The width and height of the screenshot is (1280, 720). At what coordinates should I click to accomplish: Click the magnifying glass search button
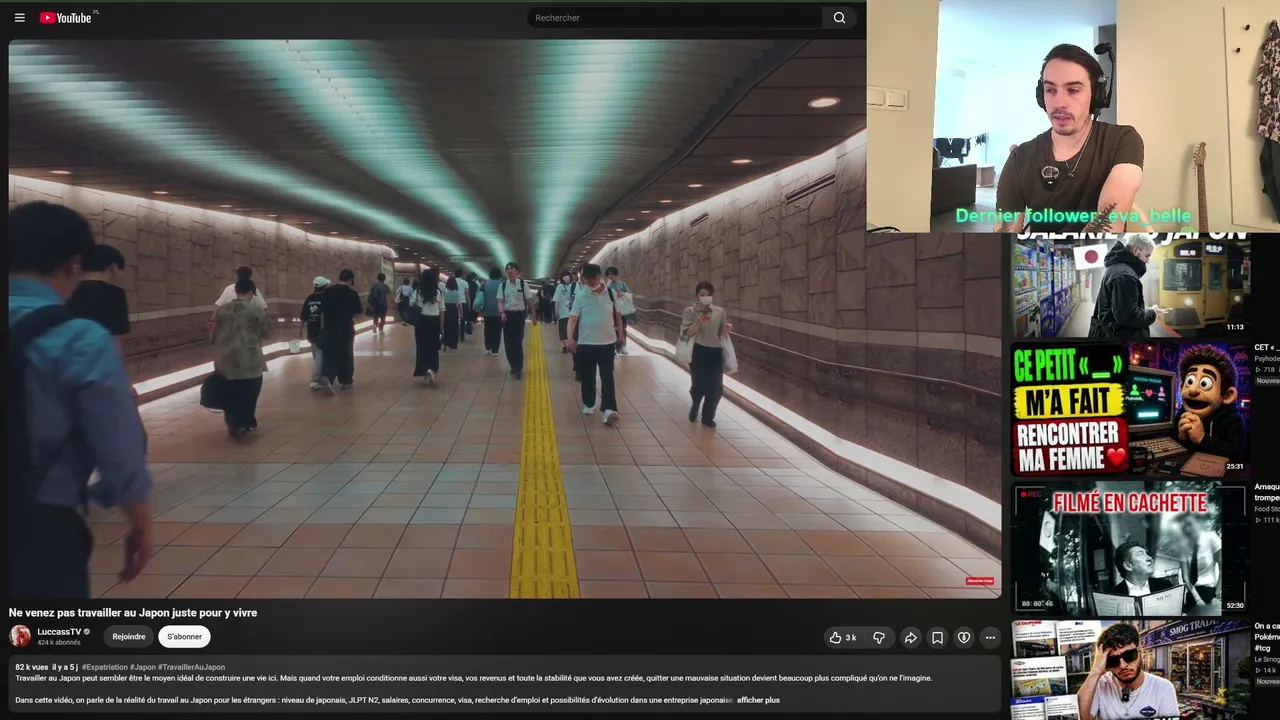coord(839,17)
